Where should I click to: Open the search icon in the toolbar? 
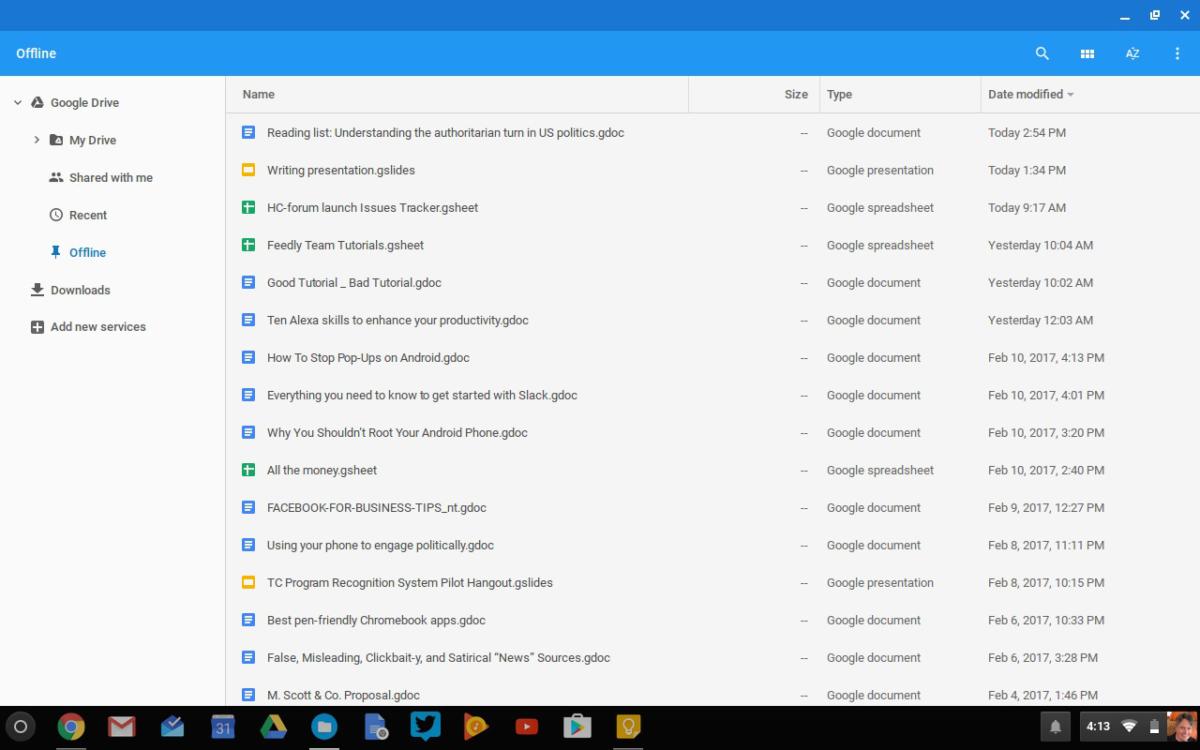coord(1042,54)
